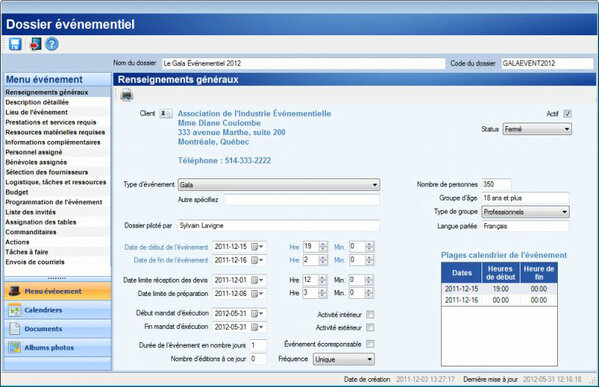Click the Menu événement navigation button

pos(58,291)
